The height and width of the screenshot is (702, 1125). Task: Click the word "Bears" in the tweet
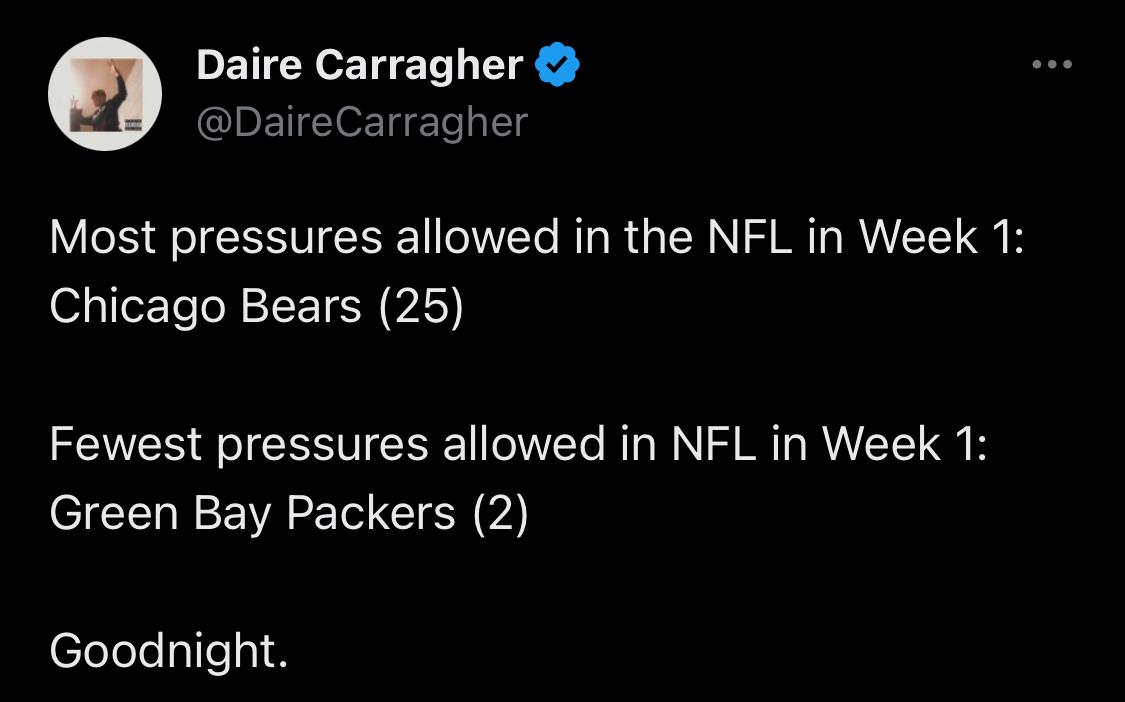coord(300,306)
